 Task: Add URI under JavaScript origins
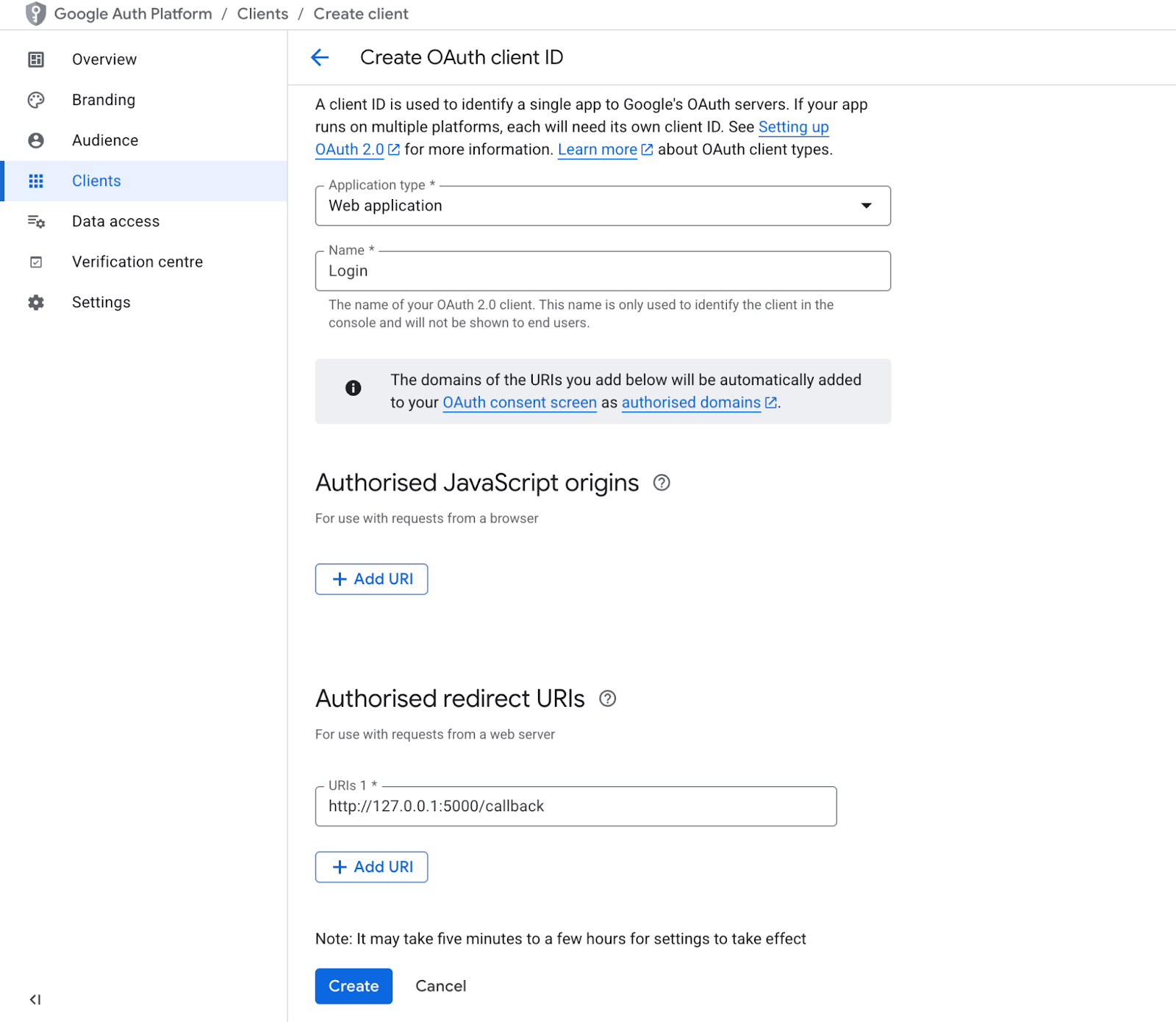371,579
